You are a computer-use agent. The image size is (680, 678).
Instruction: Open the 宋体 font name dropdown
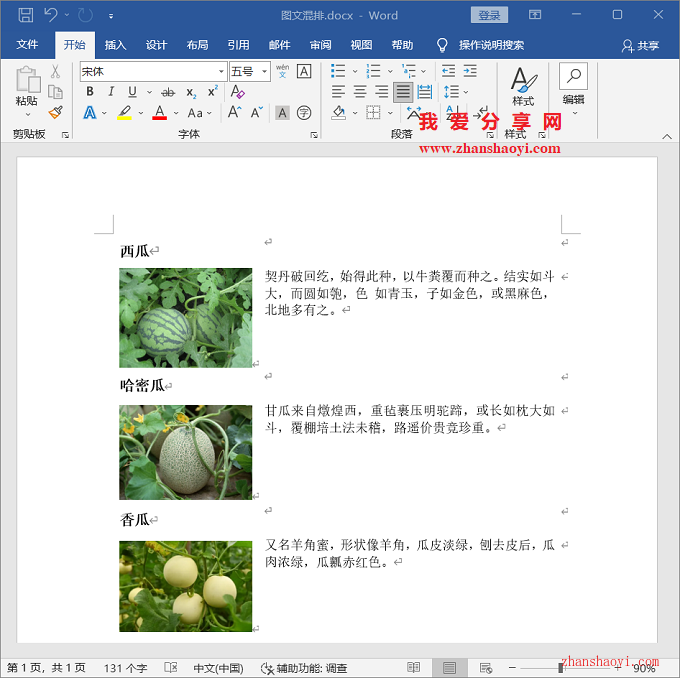(221, 72)
